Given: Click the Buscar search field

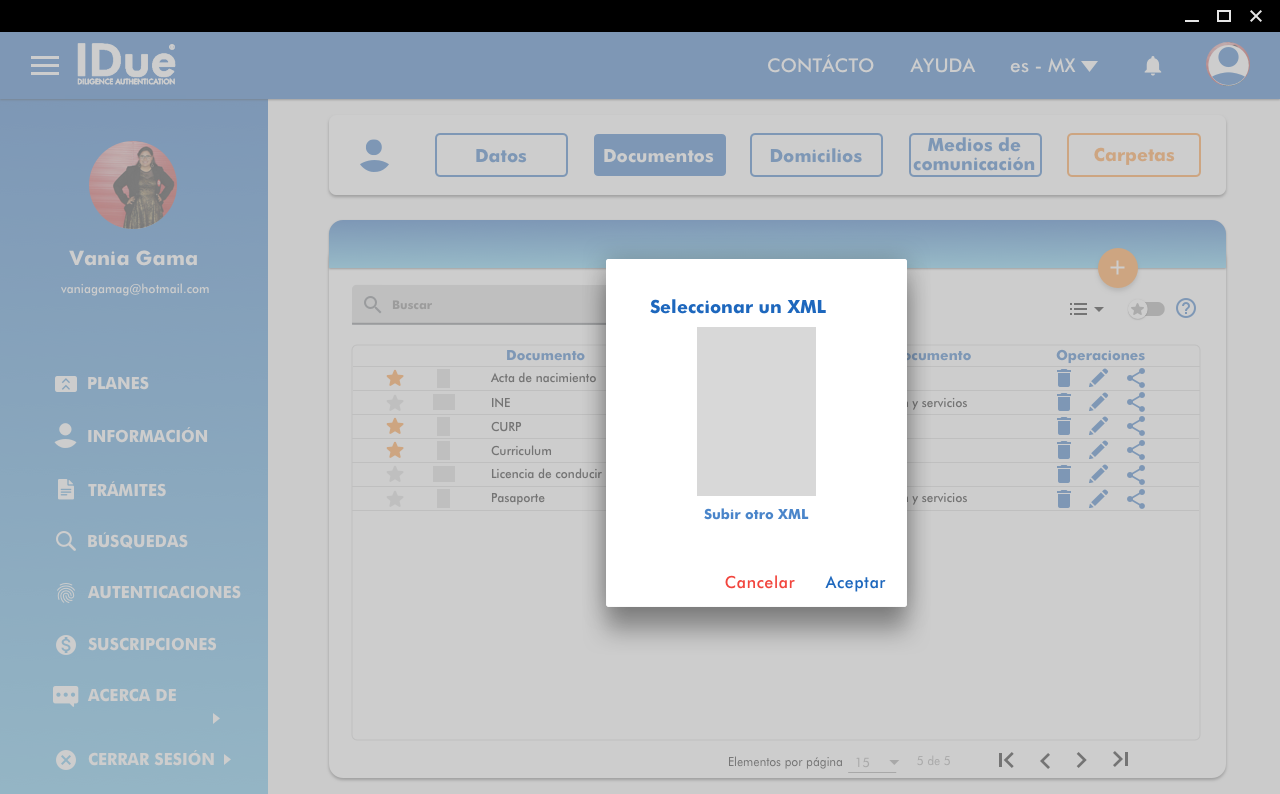Looking at the screenshot, I should point(480,305).
